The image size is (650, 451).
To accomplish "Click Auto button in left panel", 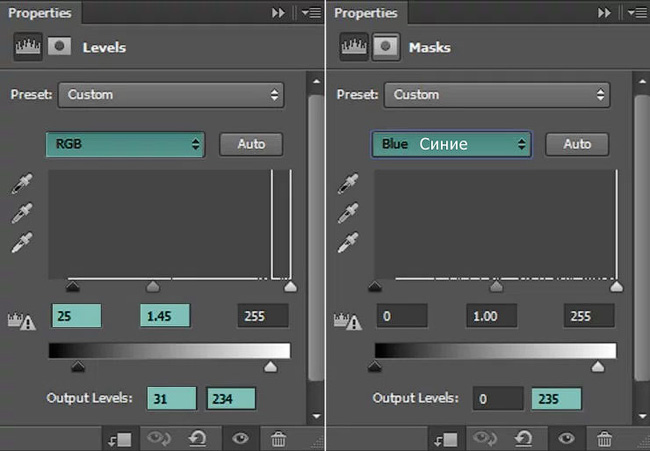I will 251,144.
